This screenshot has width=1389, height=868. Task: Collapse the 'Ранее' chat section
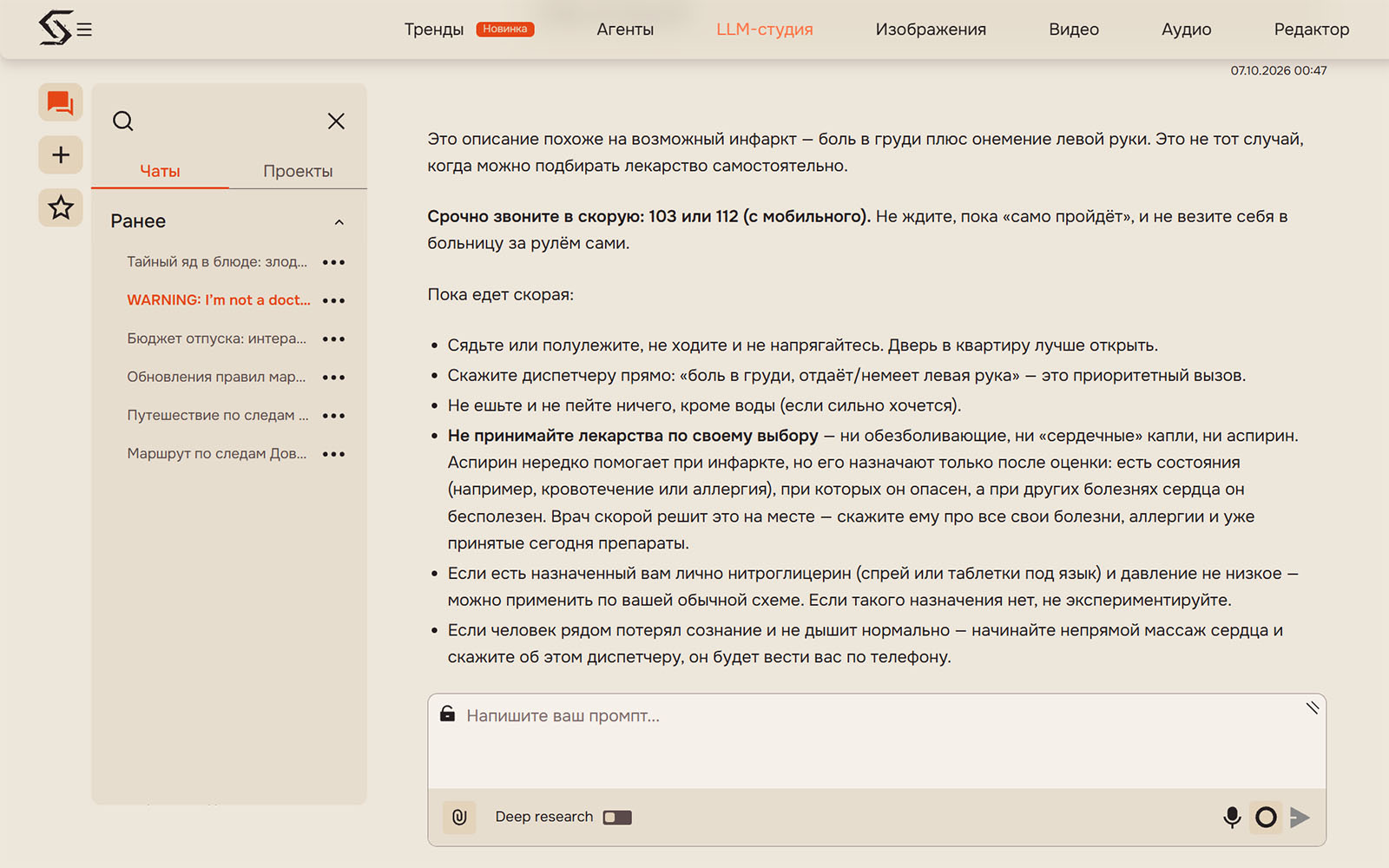coord(339,222)
